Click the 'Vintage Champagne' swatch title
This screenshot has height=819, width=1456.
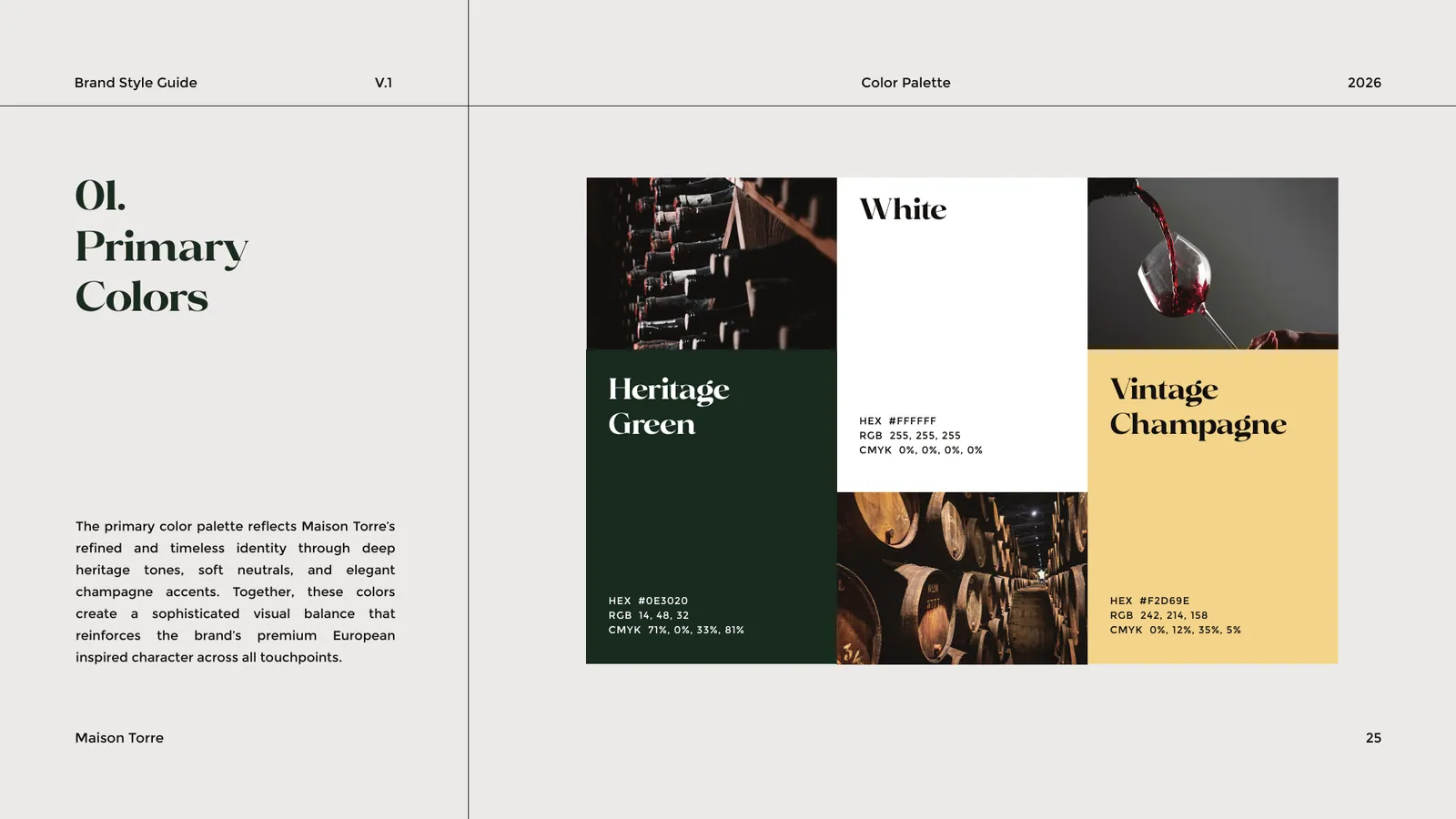pyautogui.click(x=1198, y=407)
